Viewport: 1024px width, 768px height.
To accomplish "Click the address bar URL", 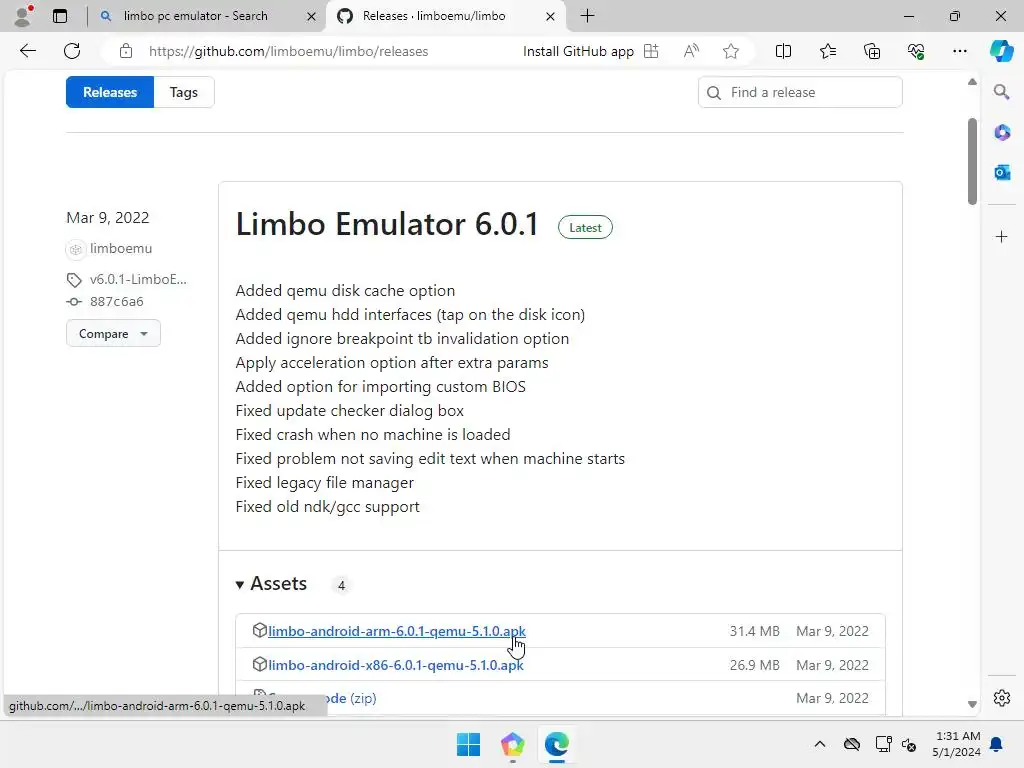I will (288, 51).
